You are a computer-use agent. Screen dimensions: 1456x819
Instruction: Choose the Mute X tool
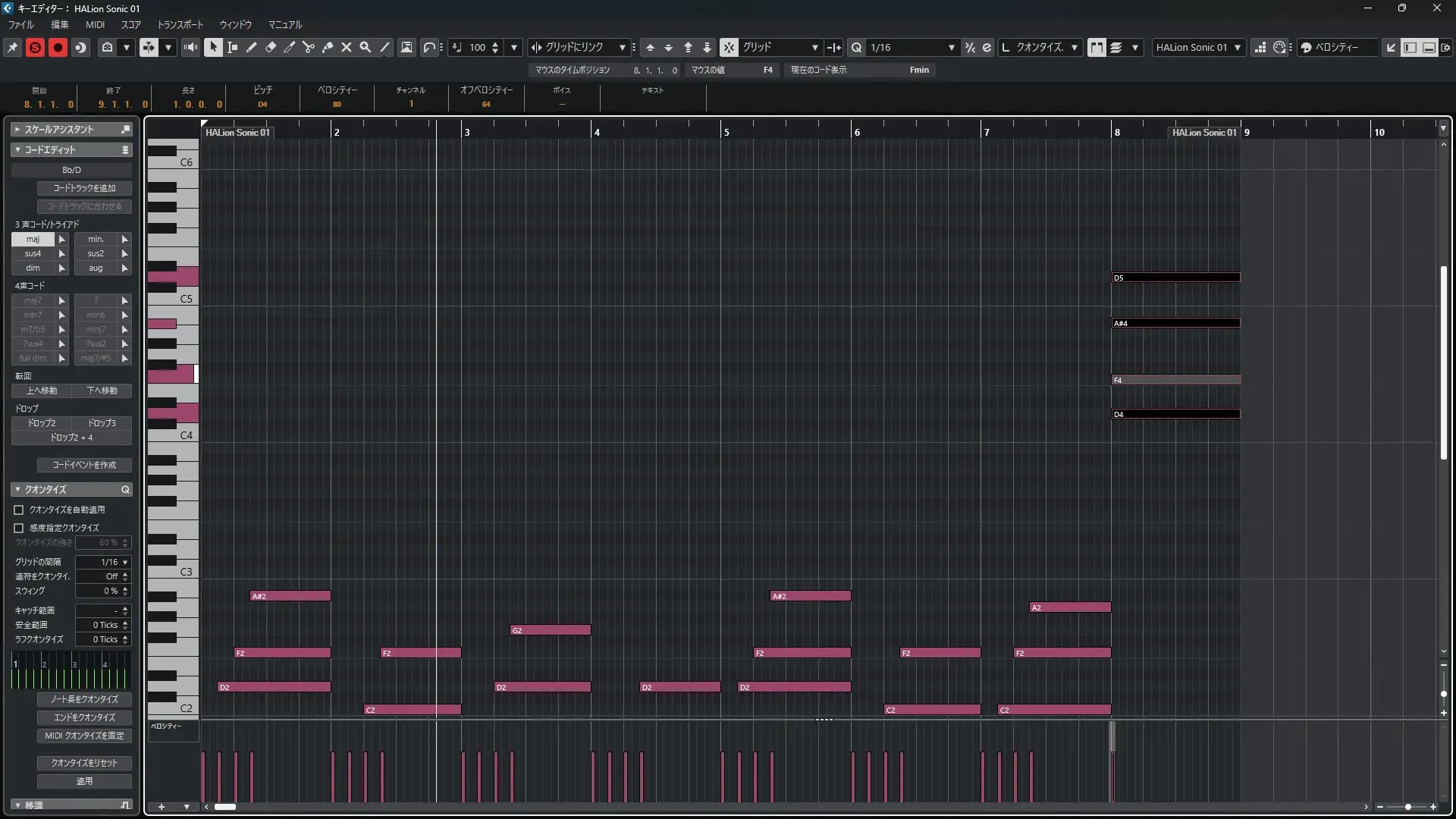(x=347, y=47)
